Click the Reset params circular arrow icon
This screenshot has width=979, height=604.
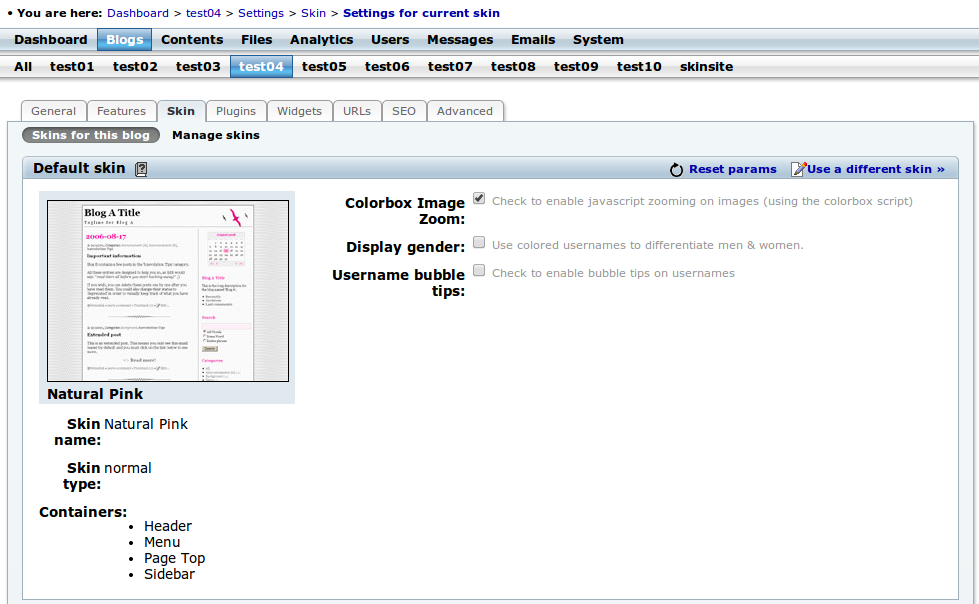click(676, 170)
